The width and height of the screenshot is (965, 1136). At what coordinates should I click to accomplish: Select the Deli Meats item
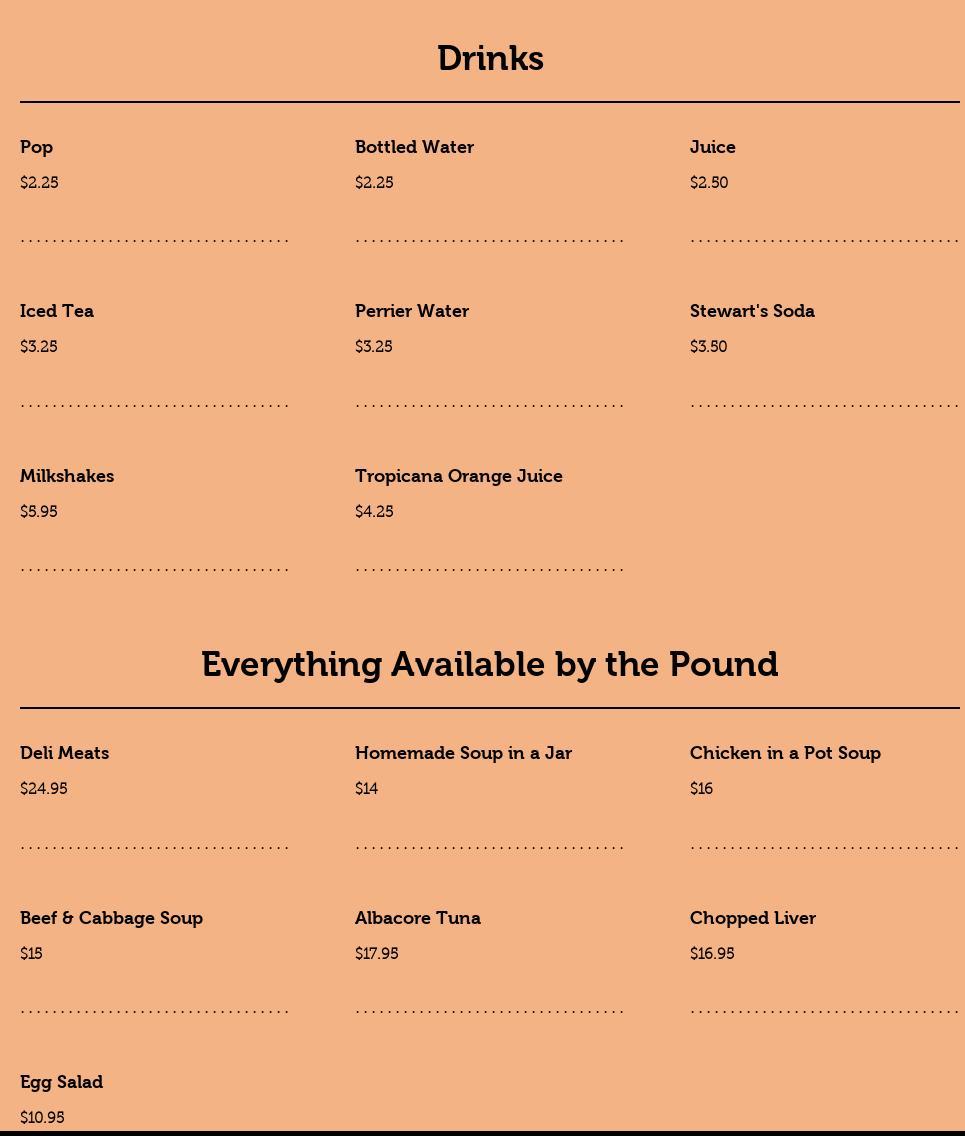point(65,753)
